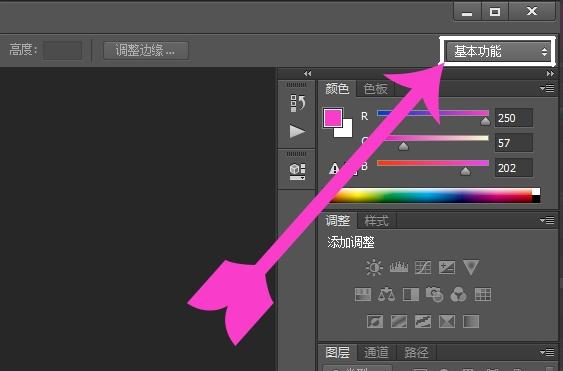Minimize the Photoshop window
This screenshot has width=563, height=371.
(x=467, y=11)
